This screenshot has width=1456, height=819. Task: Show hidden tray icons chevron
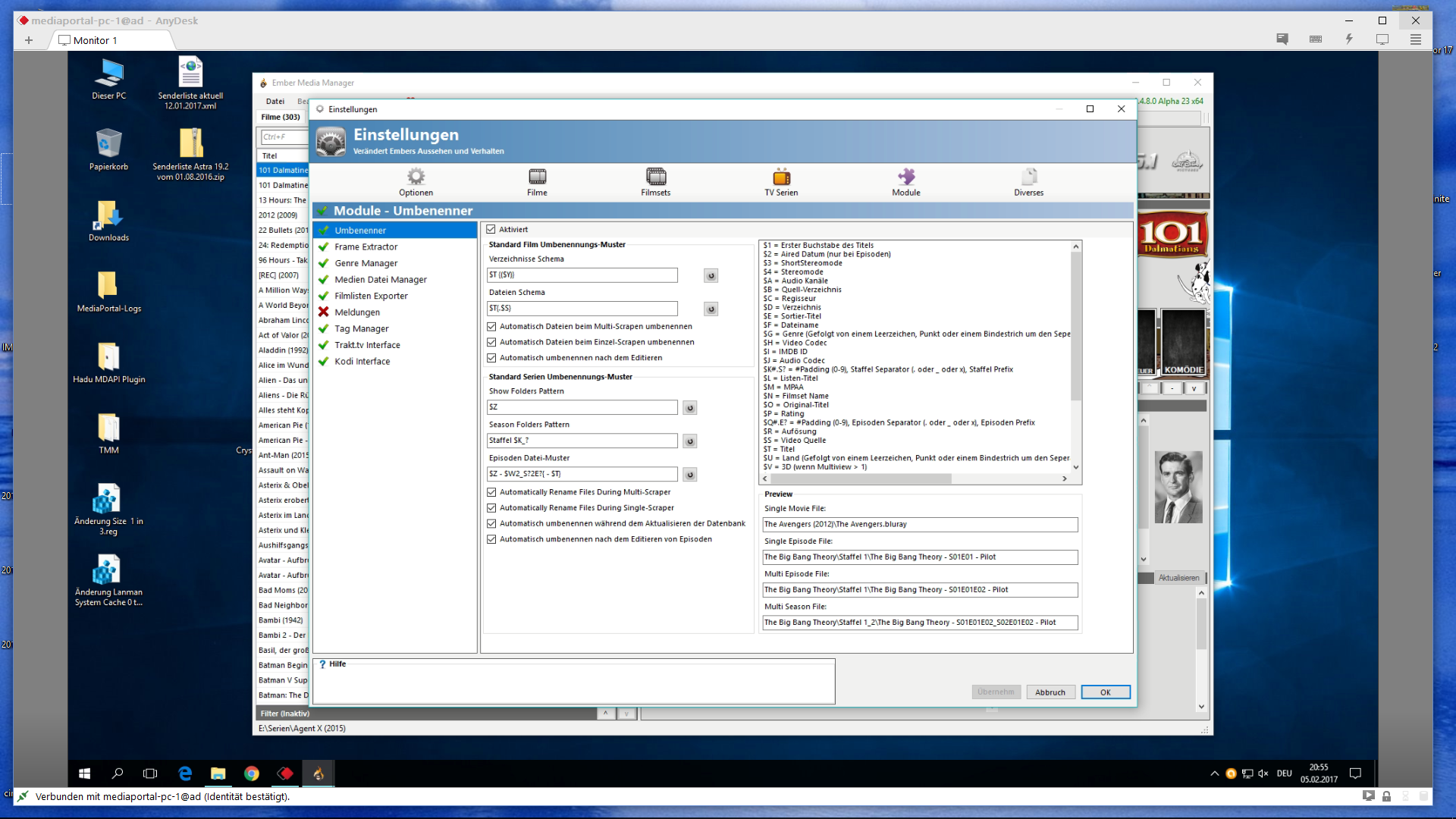[1214, 773]
